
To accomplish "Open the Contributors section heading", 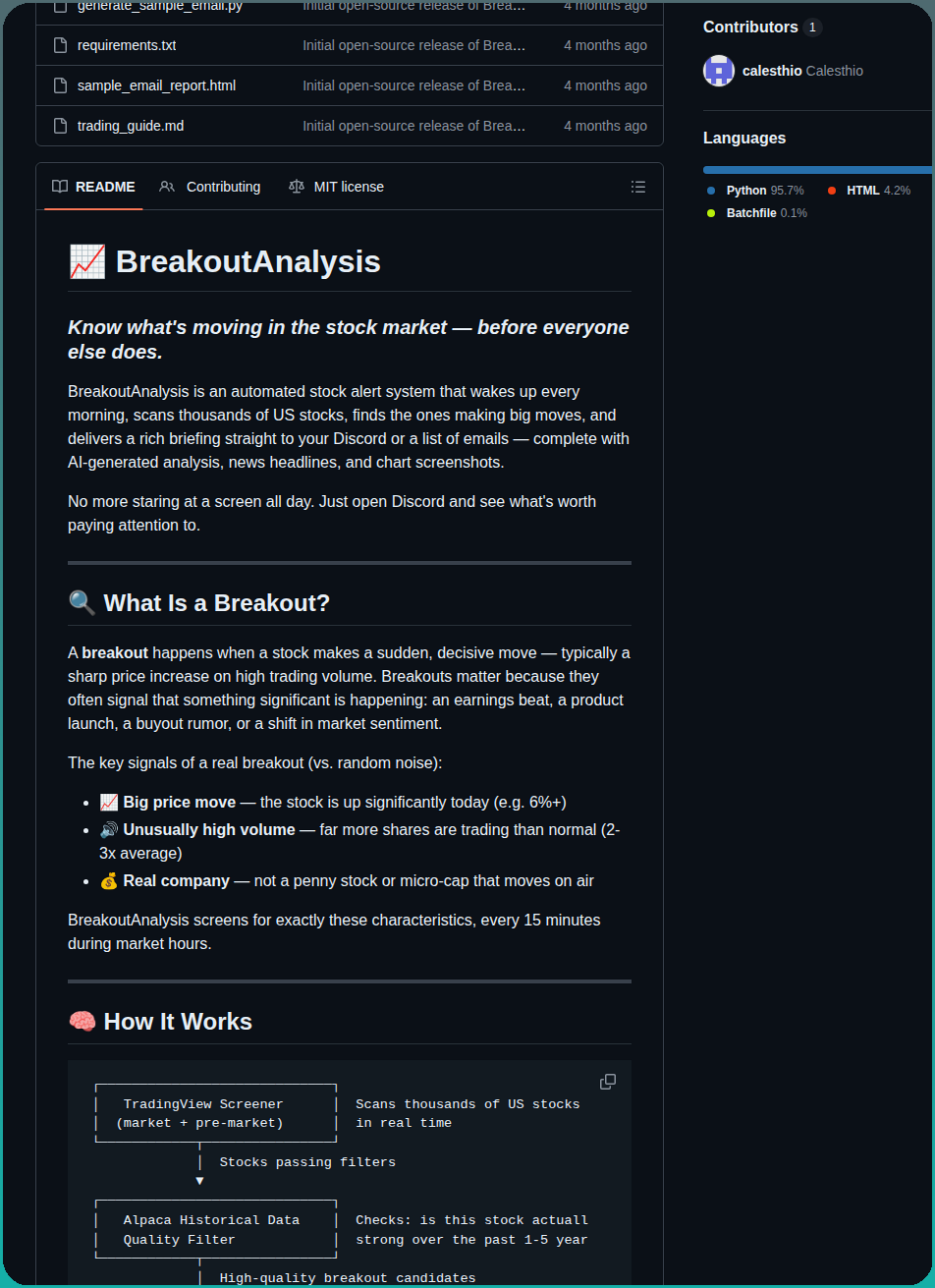I will (x=750, y=27).
